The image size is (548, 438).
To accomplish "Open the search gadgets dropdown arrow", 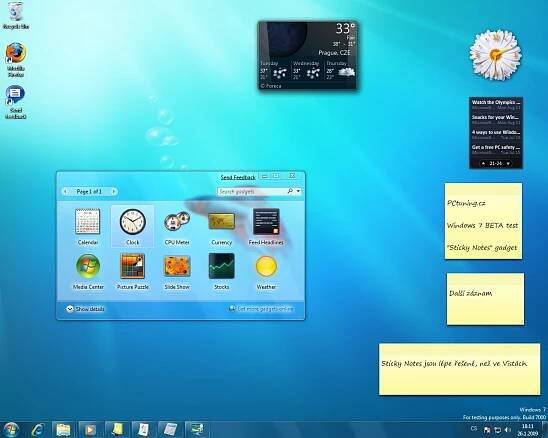I will [298, 191].
